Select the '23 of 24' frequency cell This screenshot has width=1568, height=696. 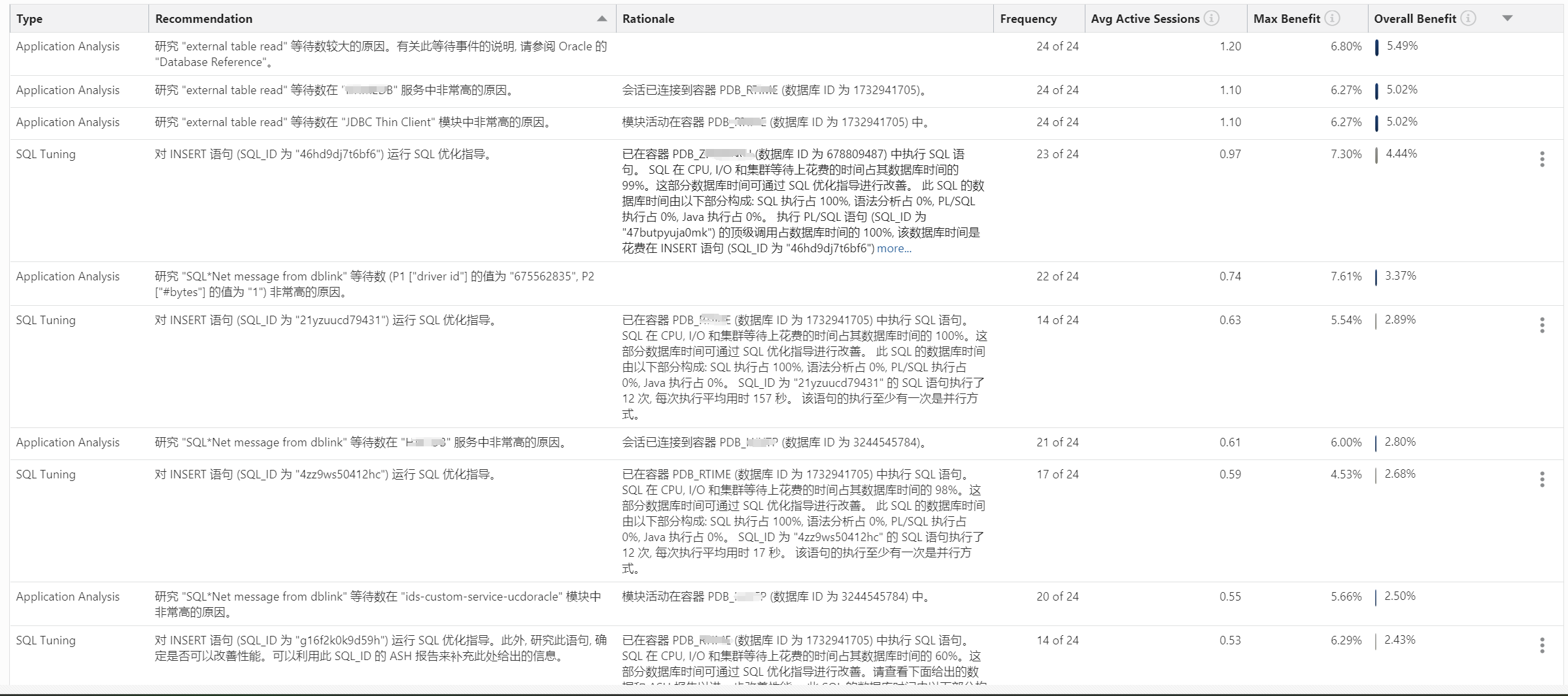click(x=1057, y=154)
